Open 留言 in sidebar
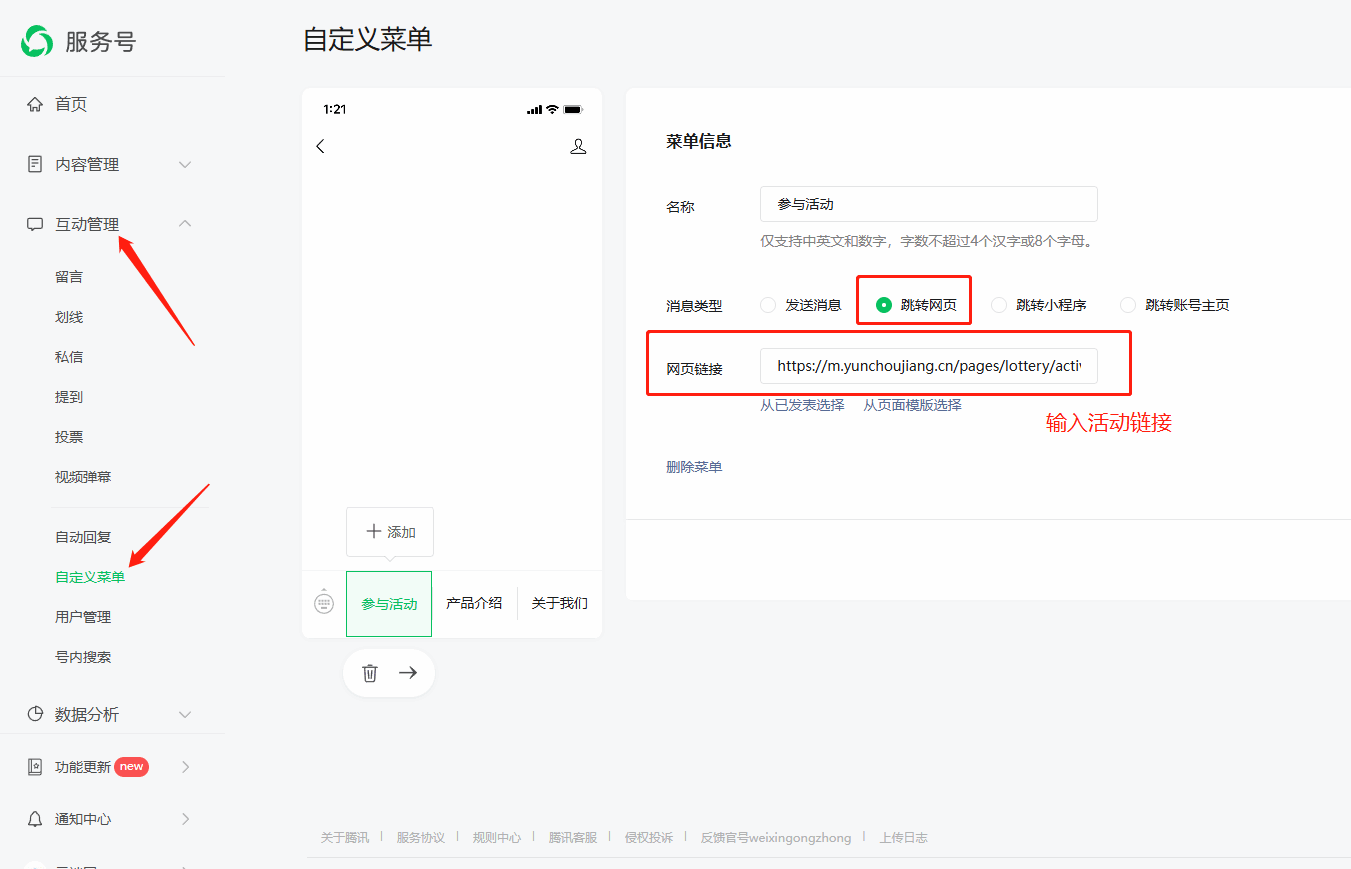This screenshot has width=1351, height=869. pos(69,277)
